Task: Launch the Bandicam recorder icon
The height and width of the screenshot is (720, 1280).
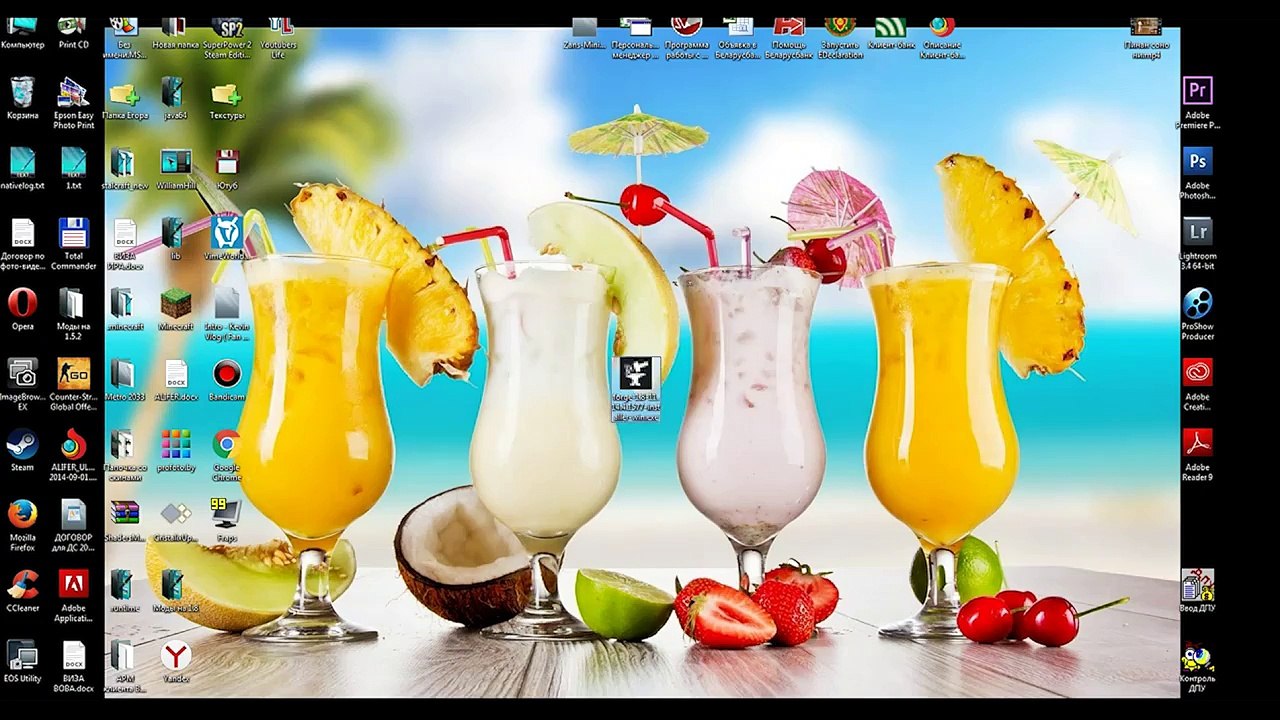Action: pyautogui.click(x=227, y=379)
